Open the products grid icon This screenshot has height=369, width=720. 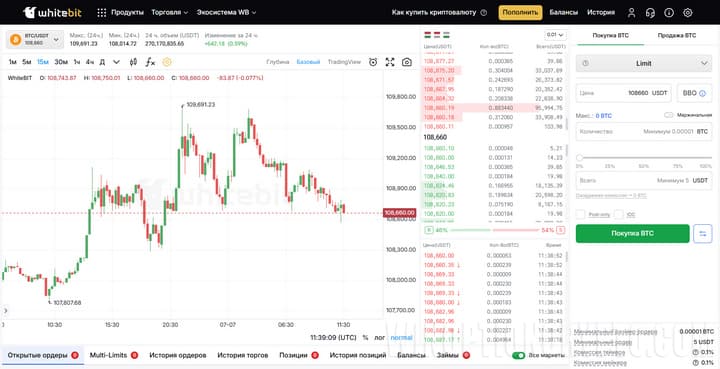[102, 12]
